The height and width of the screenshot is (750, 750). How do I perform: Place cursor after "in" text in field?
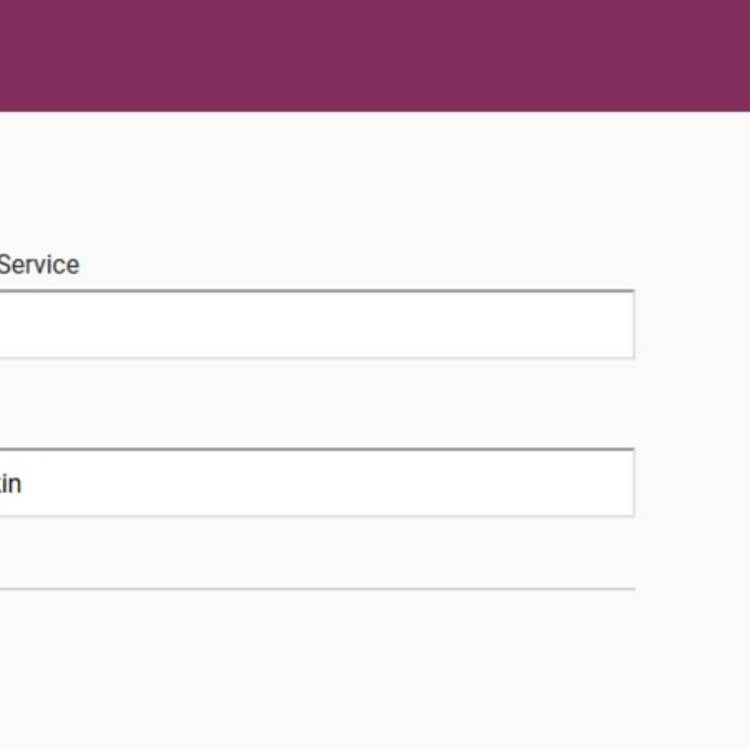tap(22, 484)
